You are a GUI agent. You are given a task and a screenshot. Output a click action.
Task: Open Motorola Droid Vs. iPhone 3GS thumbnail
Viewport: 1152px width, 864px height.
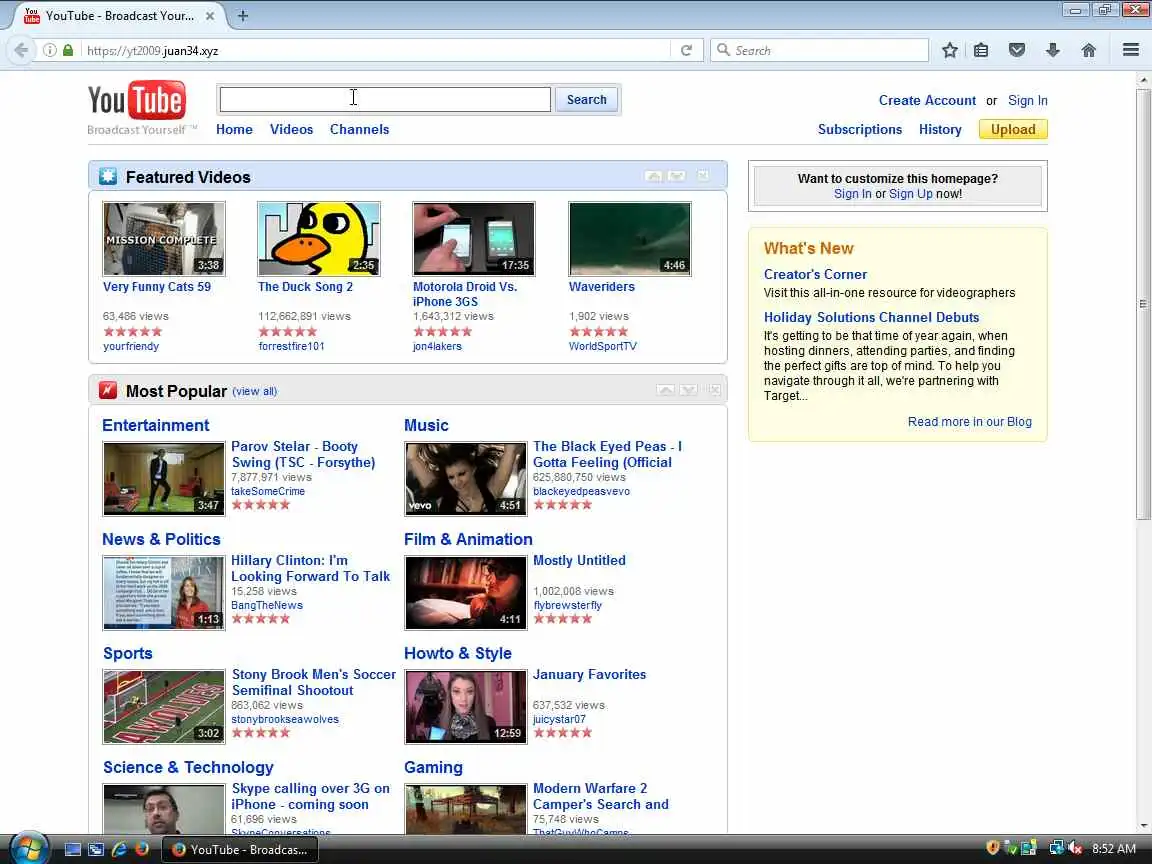[474, 239]
